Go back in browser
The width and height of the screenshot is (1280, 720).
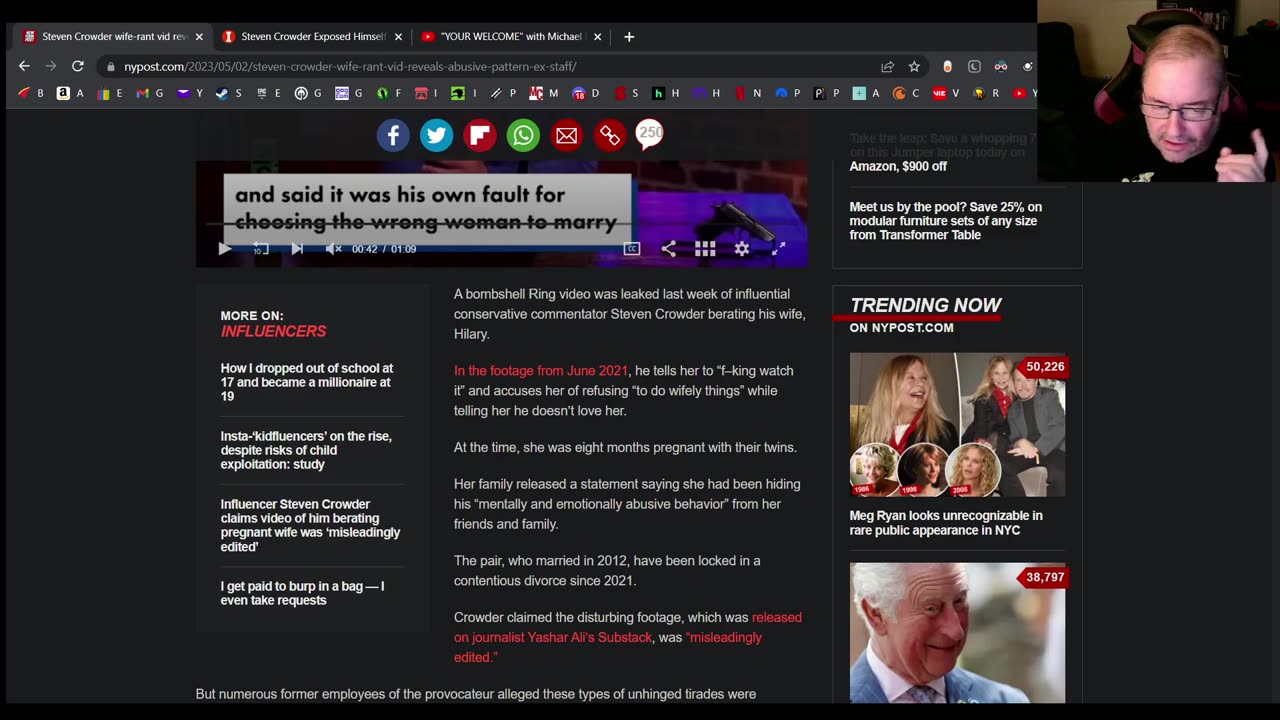[x=24, y=66]
